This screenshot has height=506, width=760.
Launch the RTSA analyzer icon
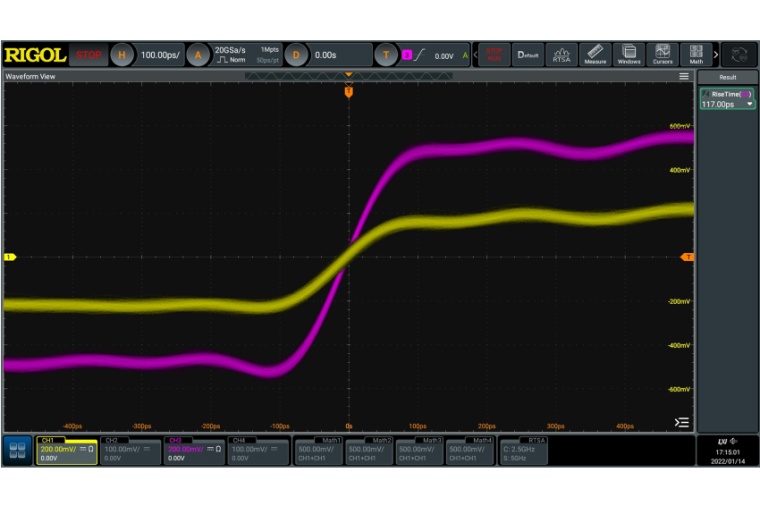pos(561,55)
